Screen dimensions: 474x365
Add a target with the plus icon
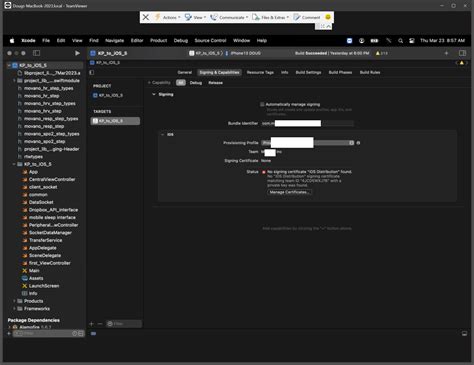coord(92,324)
